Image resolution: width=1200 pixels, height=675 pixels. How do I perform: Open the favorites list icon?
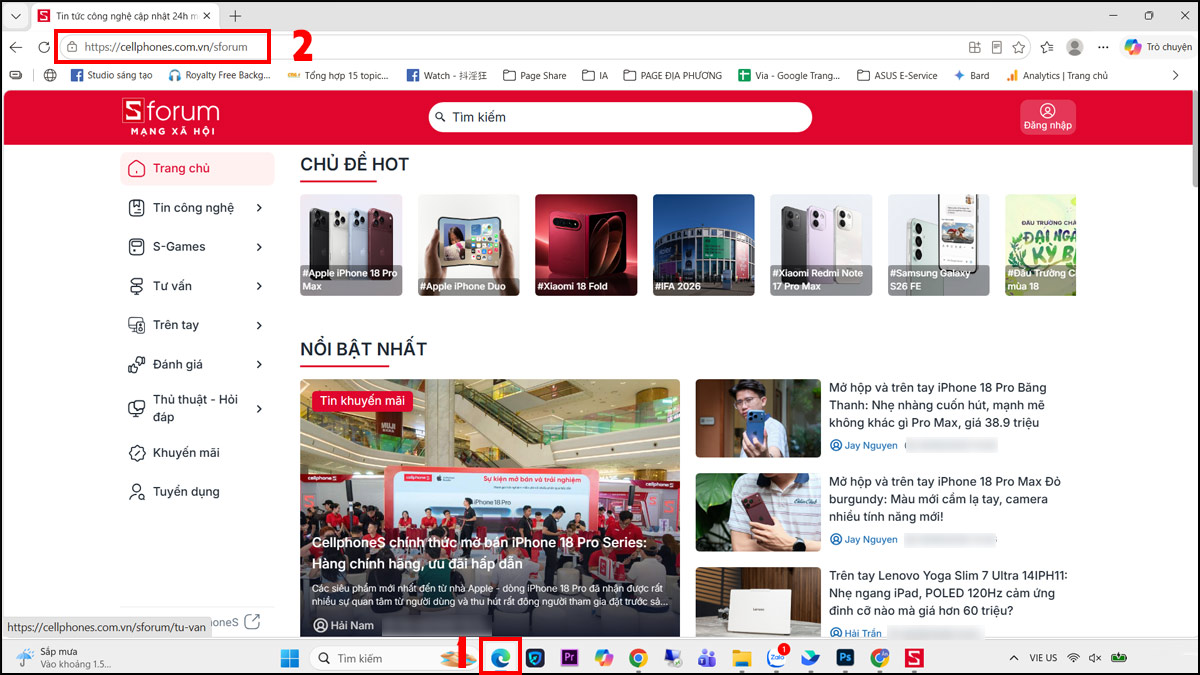1047,47
